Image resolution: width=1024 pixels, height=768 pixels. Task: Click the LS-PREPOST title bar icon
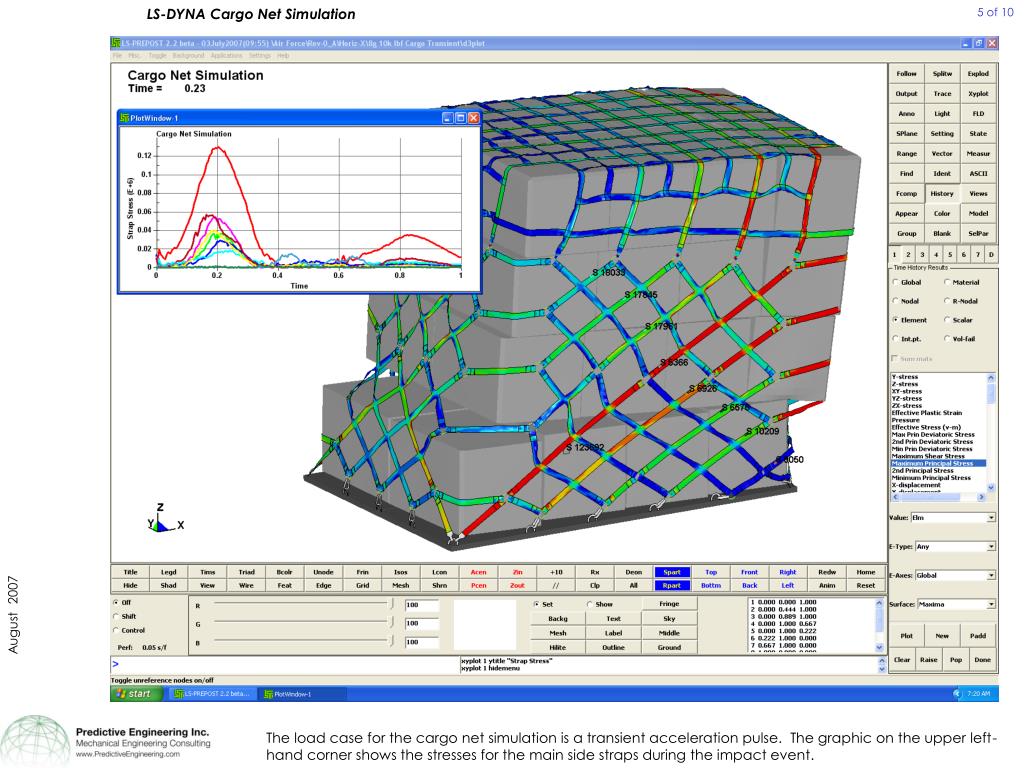(116, 43)
